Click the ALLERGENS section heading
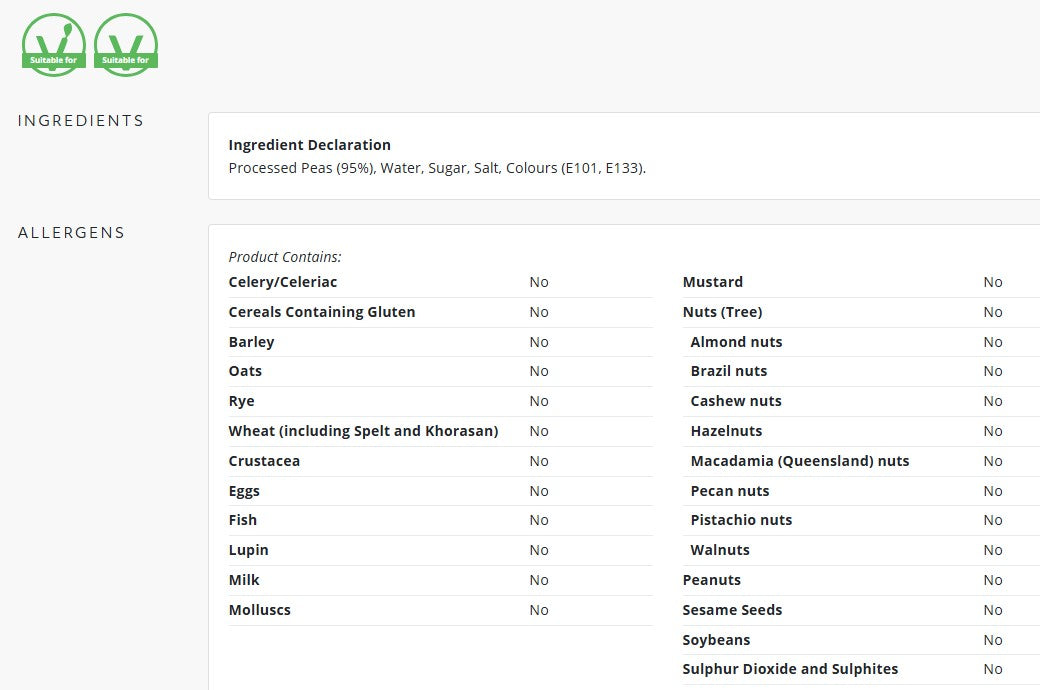The image size is (1040, 690). click(x=71, y=233)
